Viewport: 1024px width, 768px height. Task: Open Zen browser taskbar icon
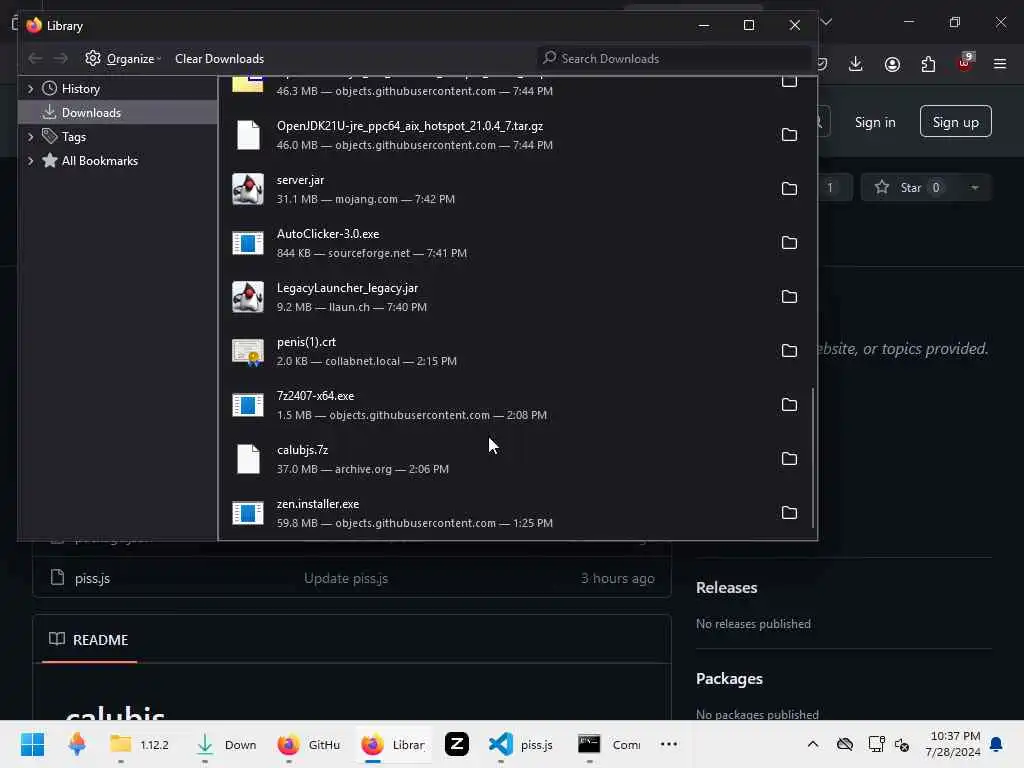pyautogui.click(x=456, y=744)
